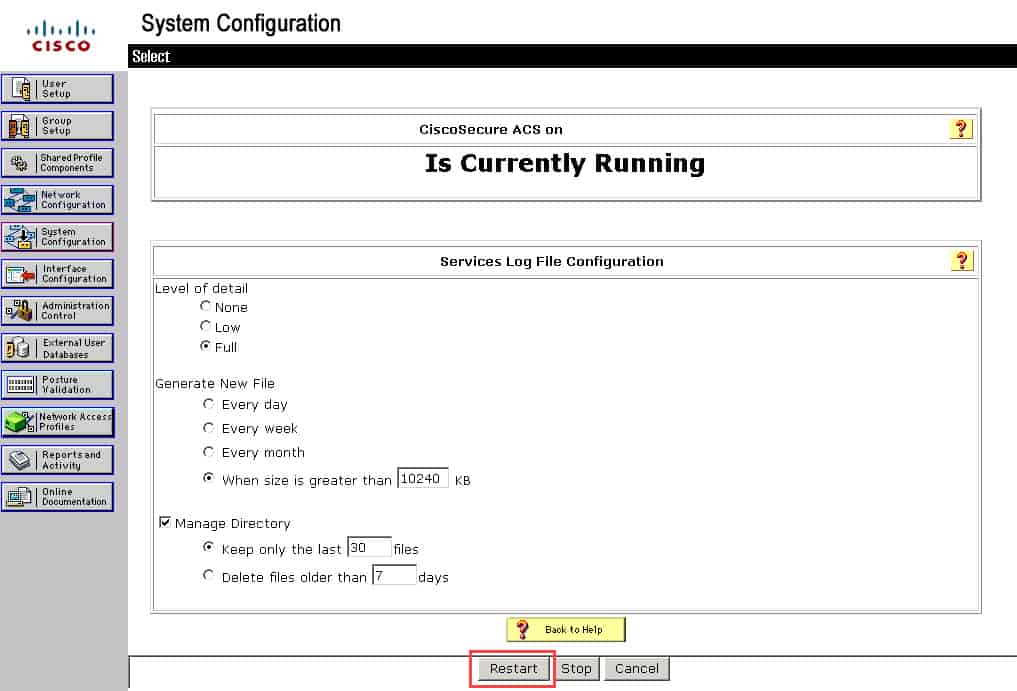Go to Network Configuration

(58, 200)
